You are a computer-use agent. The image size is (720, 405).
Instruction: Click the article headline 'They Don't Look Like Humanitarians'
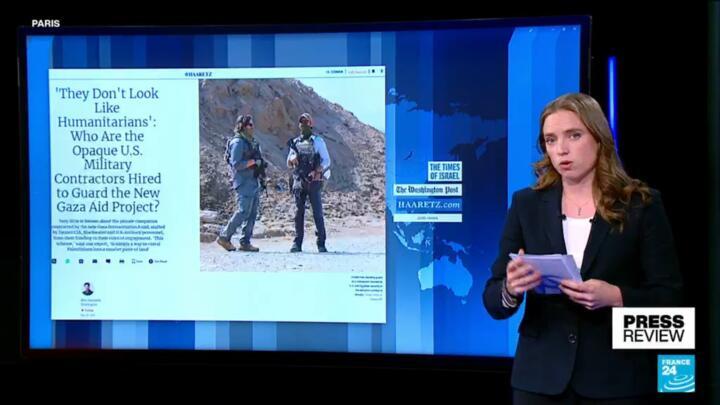coord(107,150)
